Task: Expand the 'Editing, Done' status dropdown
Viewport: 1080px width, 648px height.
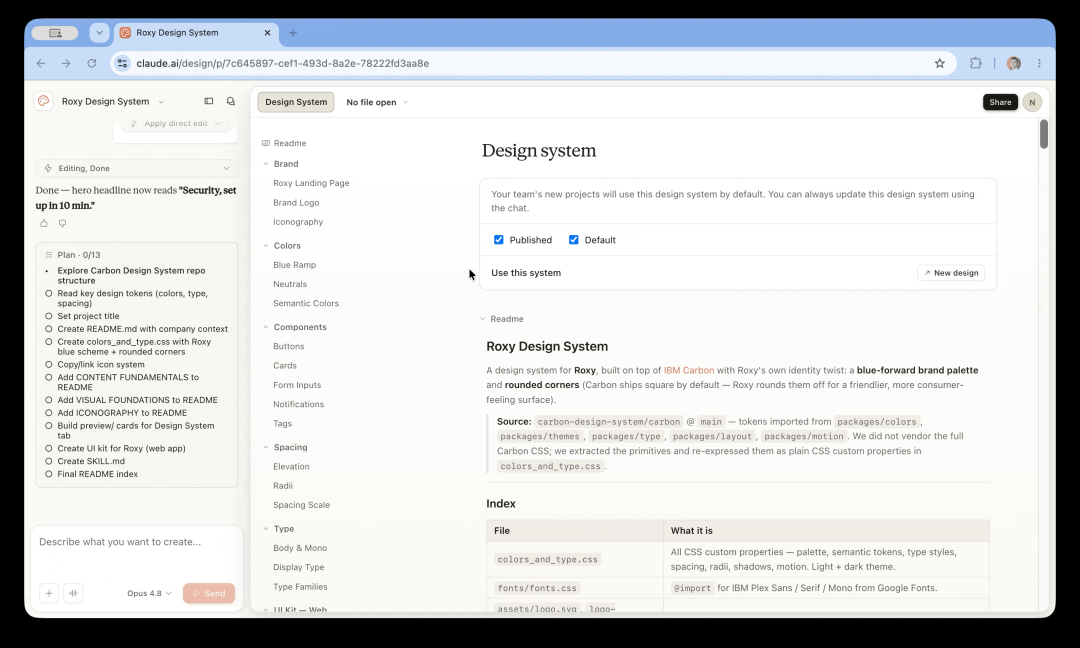Action: (x=137, y=168)
